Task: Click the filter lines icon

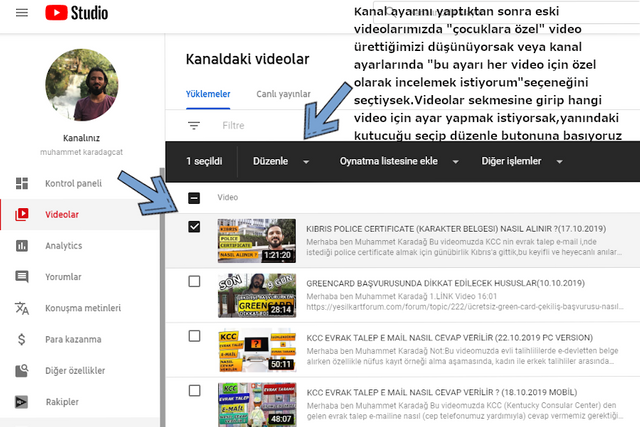Action: [194, 125]
